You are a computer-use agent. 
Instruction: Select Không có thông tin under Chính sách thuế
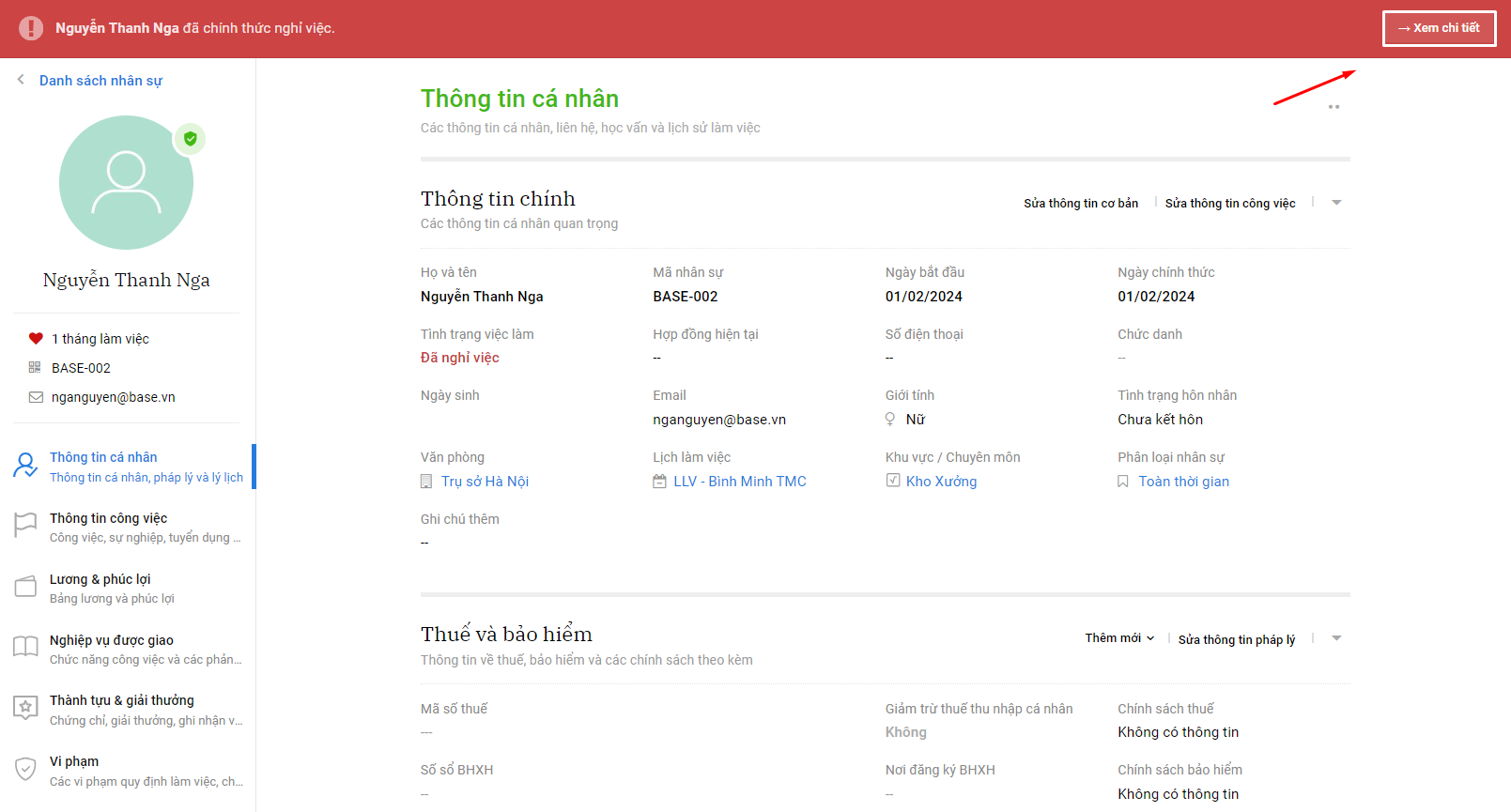point(1179,732)
